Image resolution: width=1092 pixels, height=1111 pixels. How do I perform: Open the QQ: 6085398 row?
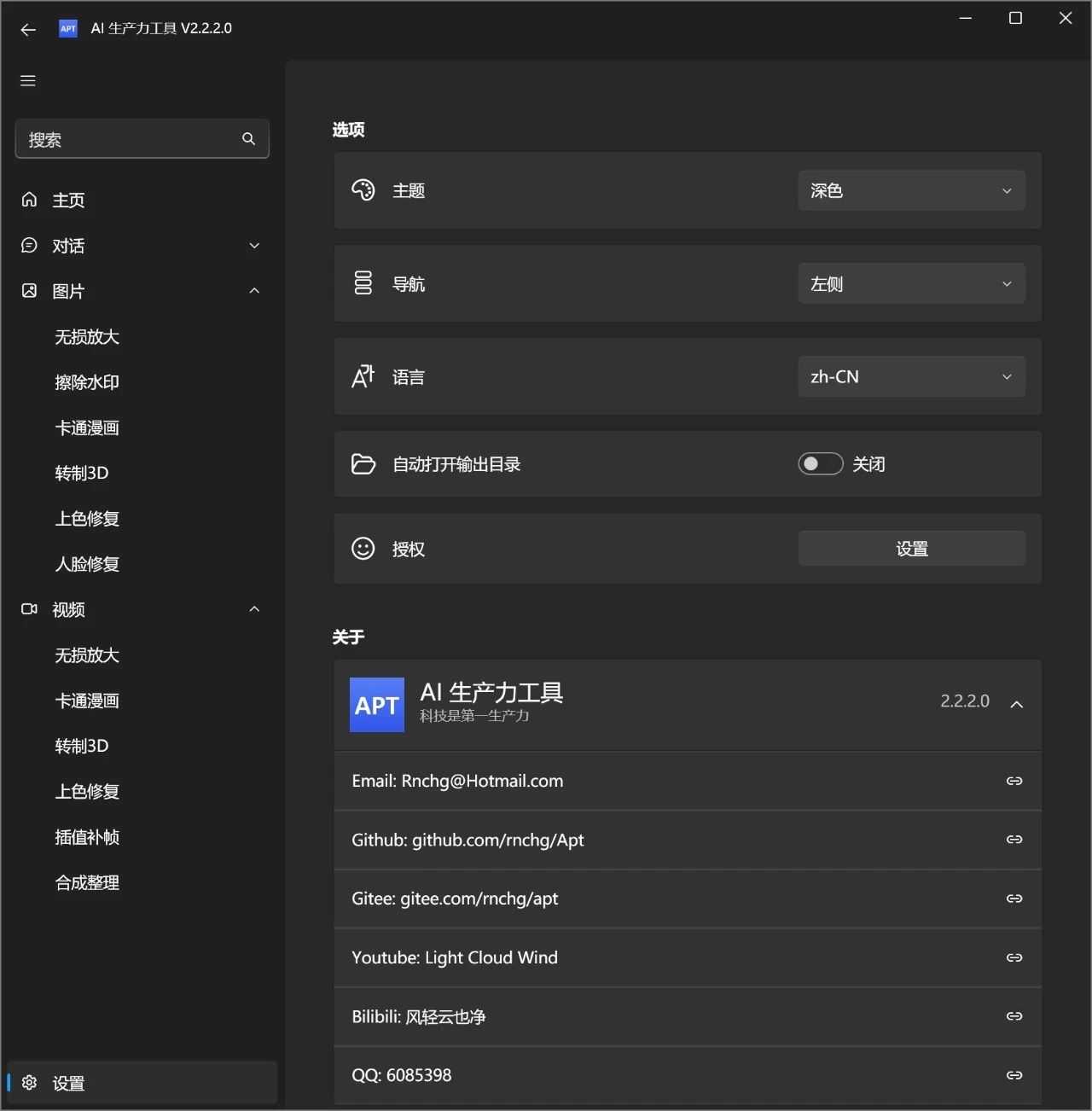coord(688,1075)
